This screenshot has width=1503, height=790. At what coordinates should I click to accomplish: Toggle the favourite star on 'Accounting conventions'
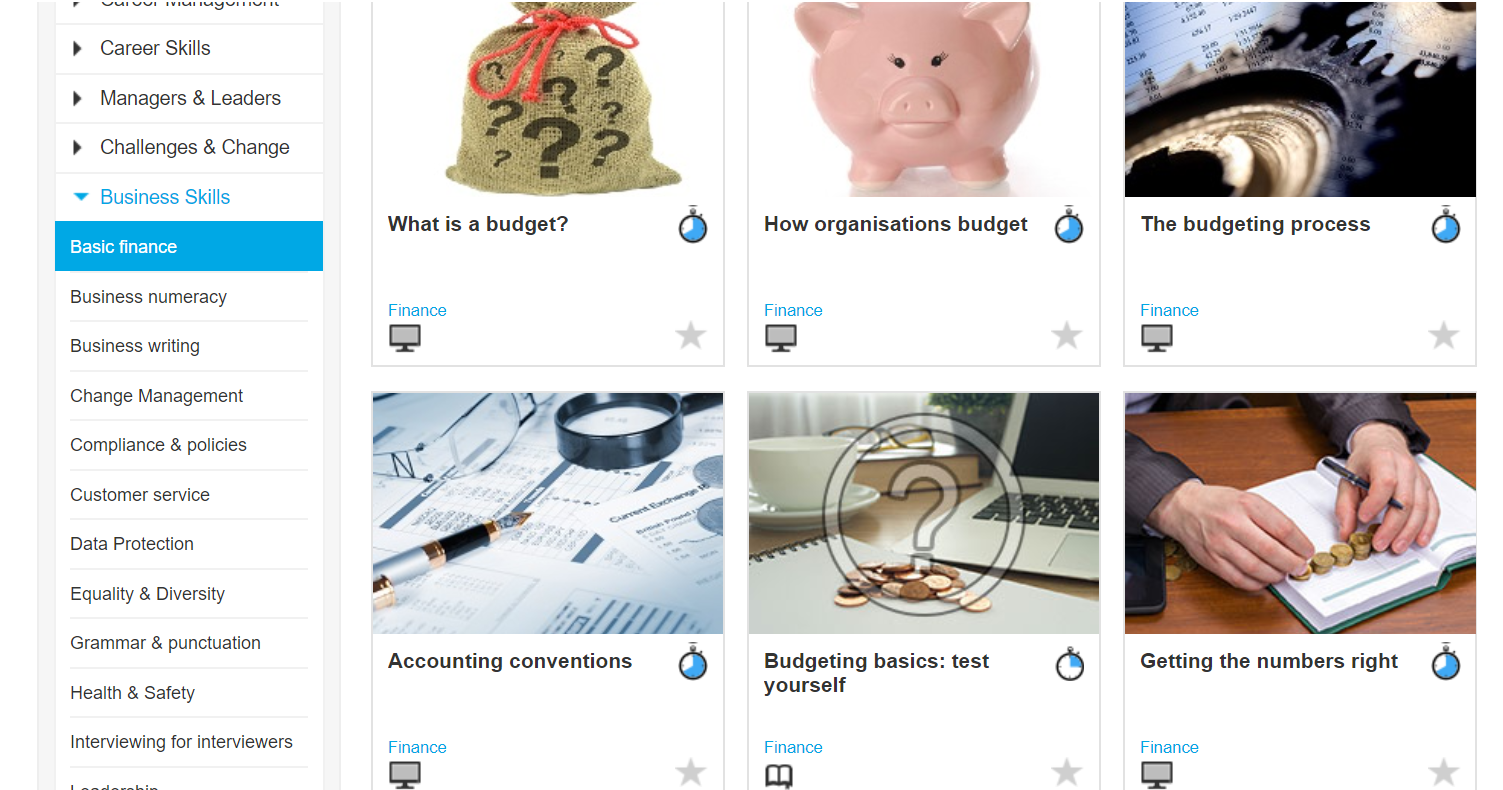click(x=691, y=772)
